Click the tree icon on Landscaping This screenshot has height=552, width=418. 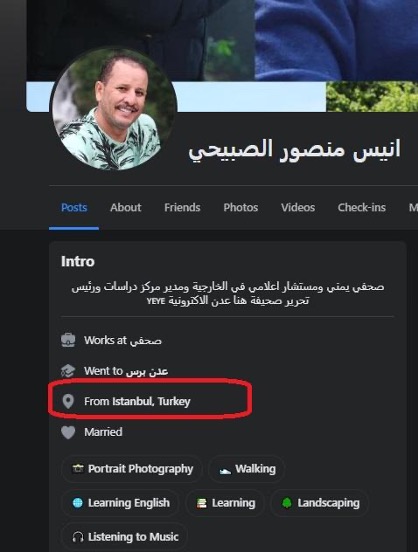point(287,503)
